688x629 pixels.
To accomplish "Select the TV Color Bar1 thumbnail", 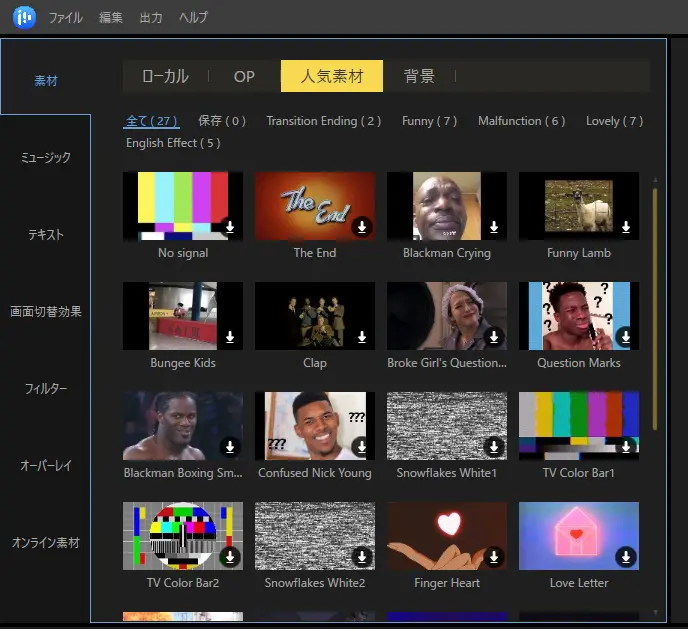I will tap(579, 426).
